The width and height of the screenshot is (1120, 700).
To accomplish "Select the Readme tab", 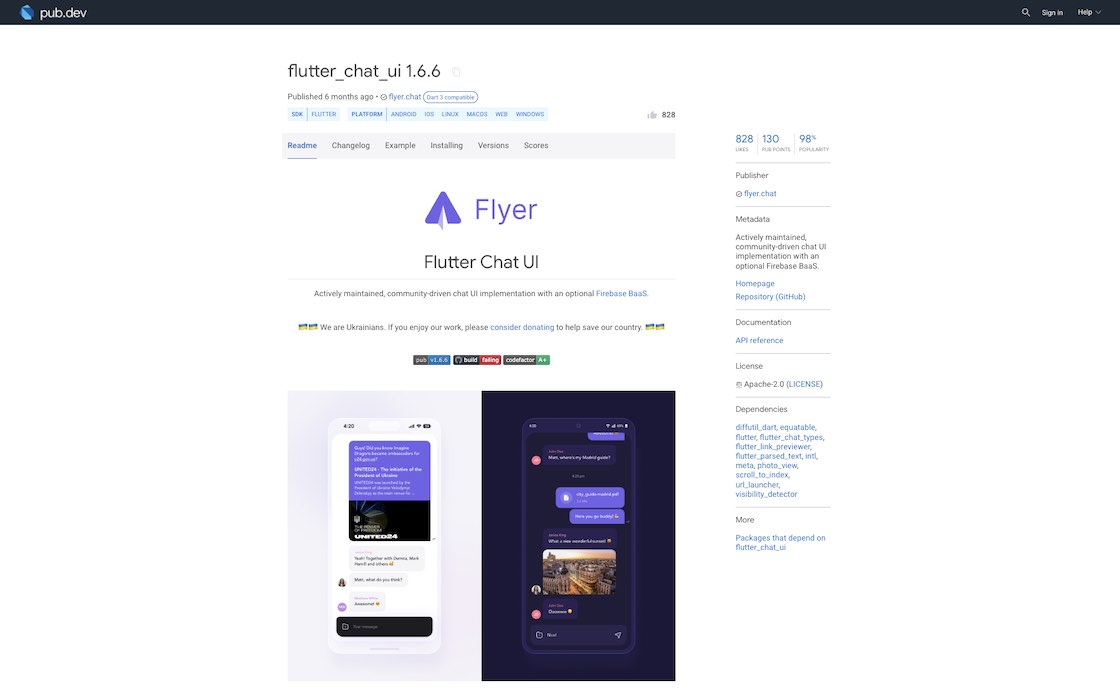I will click(x=302, y=146).
